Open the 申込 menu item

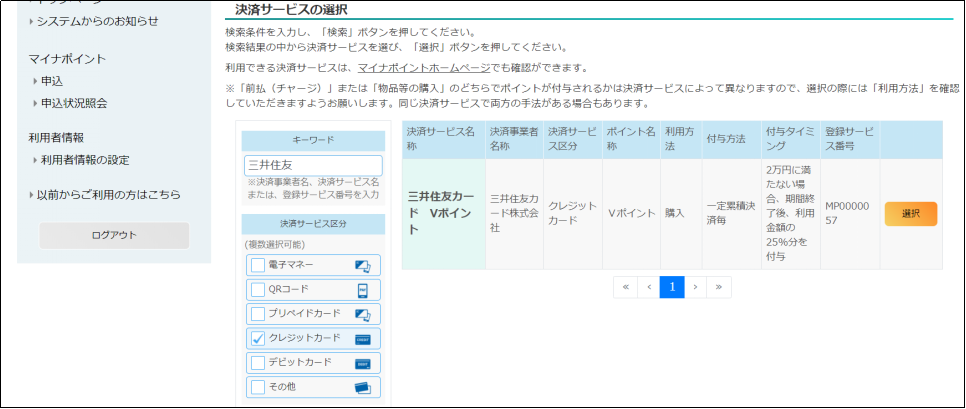[x=52, y=81]
